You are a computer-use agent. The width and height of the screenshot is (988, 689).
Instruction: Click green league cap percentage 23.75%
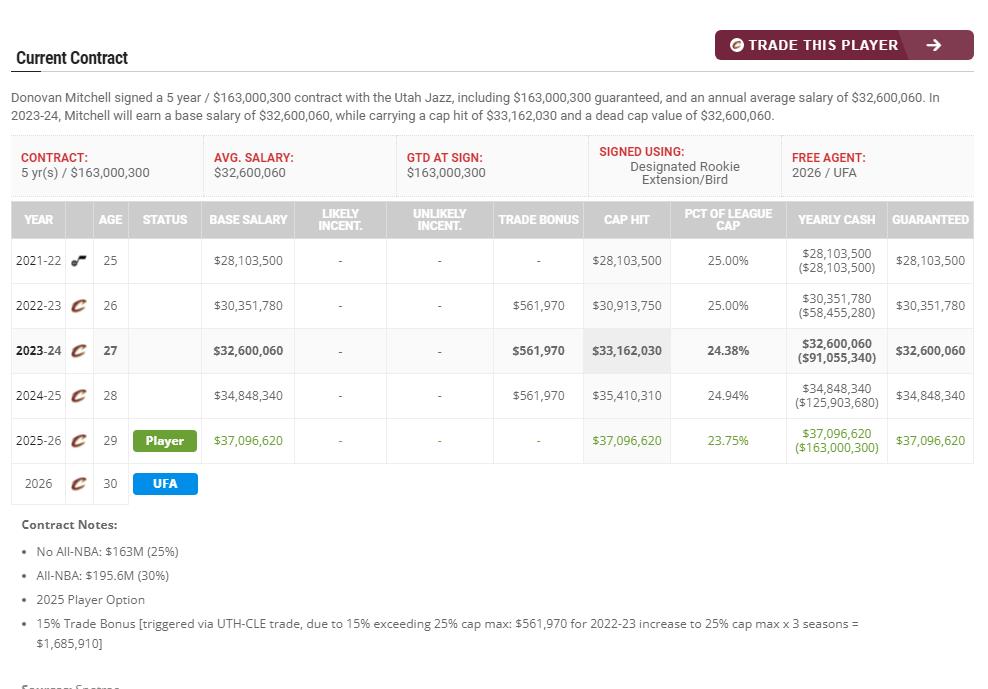(x=728, y=441)
